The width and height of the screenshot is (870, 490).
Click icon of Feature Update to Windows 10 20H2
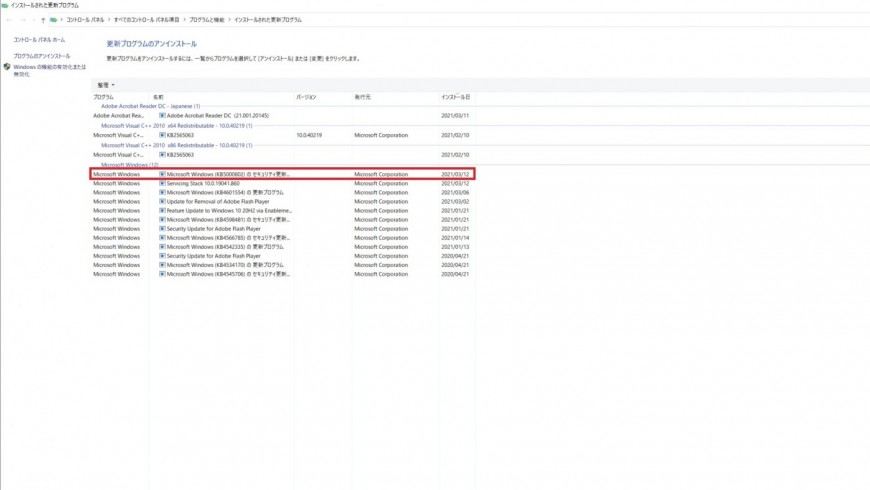point(162,210)
